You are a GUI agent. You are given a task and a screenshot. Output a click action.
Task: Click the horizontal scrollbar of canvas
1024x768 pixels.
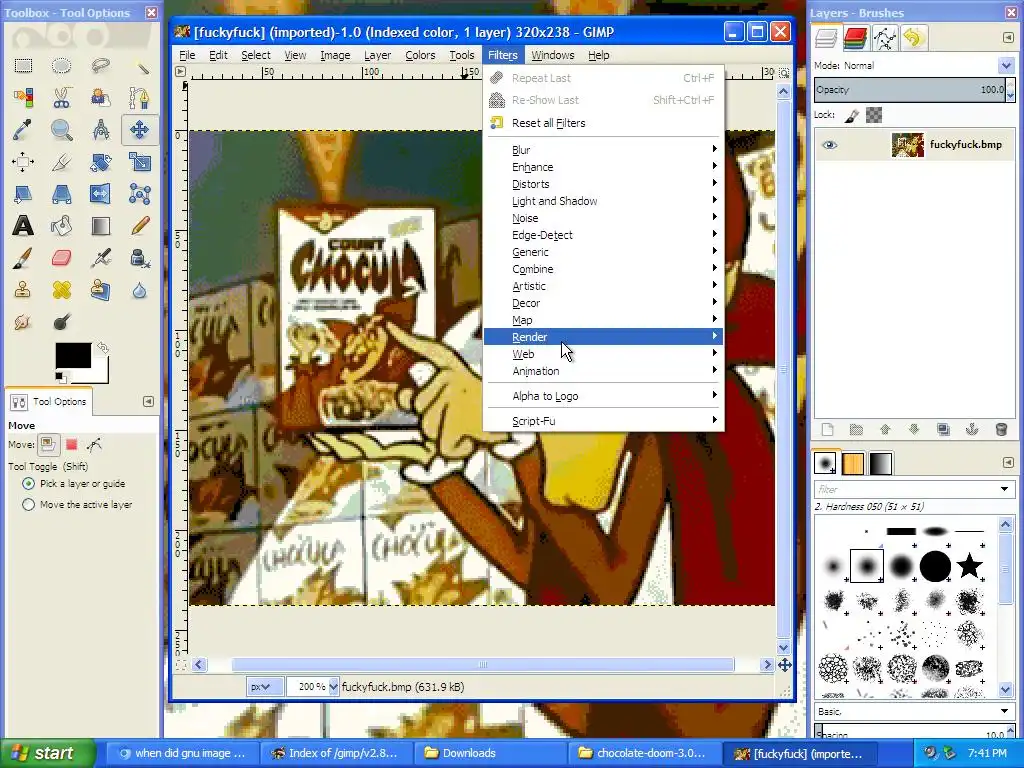483,665
